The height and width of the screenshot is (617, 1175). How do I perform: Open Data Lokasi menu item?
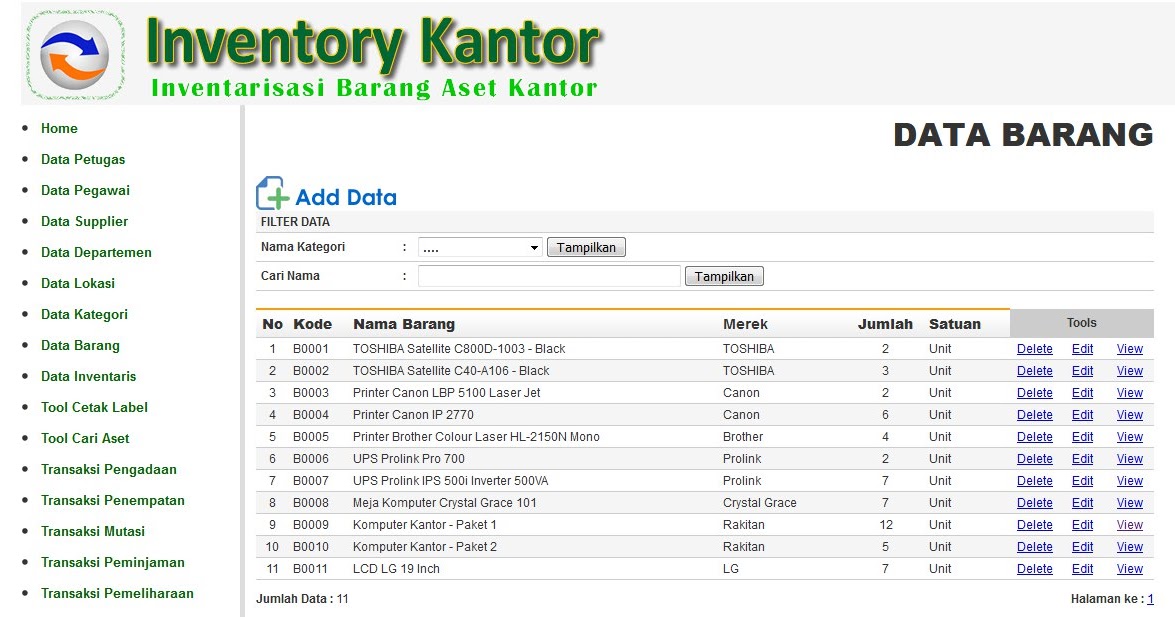coord(78,283)
